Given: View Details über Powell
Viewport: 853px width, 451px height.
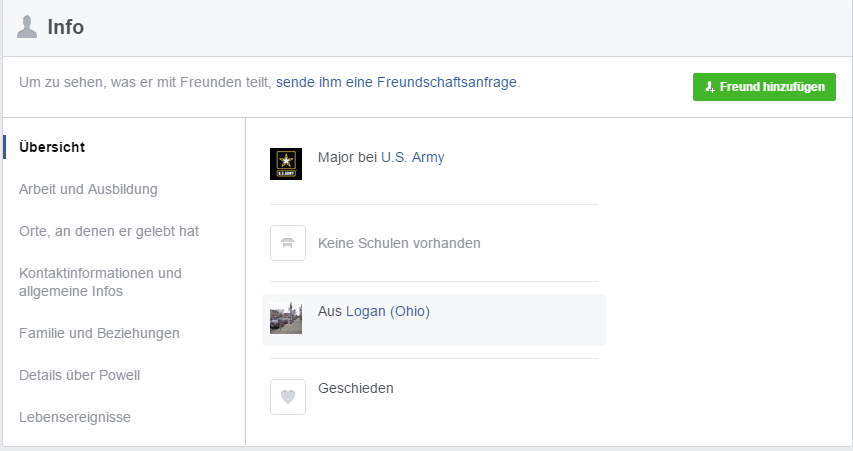Looking at the screenshot, I should [79, 375].
